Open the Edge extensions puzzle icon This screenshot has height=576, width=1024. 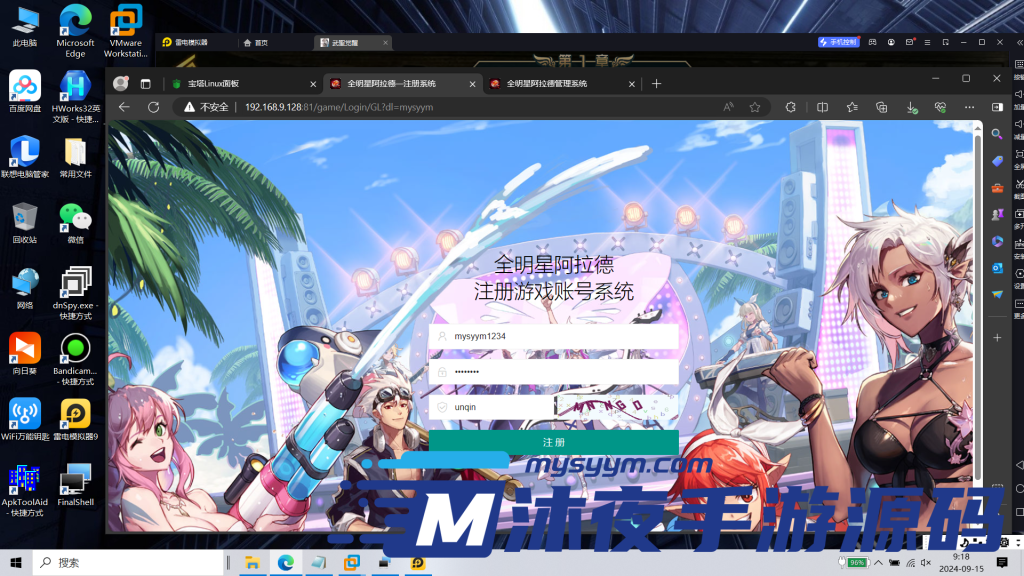[x=790, y=107]
